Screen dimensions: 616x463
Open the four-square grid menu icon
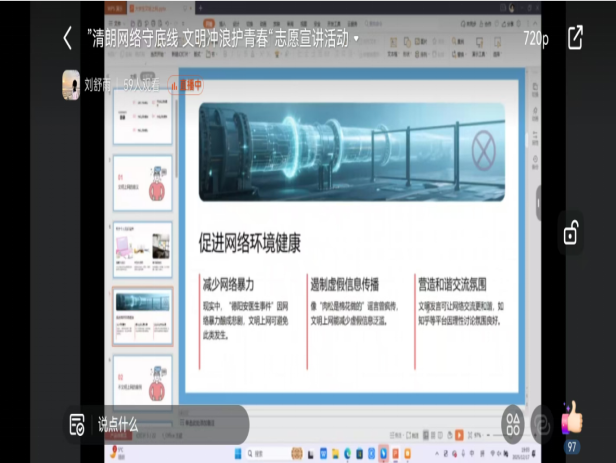(513, 422)
